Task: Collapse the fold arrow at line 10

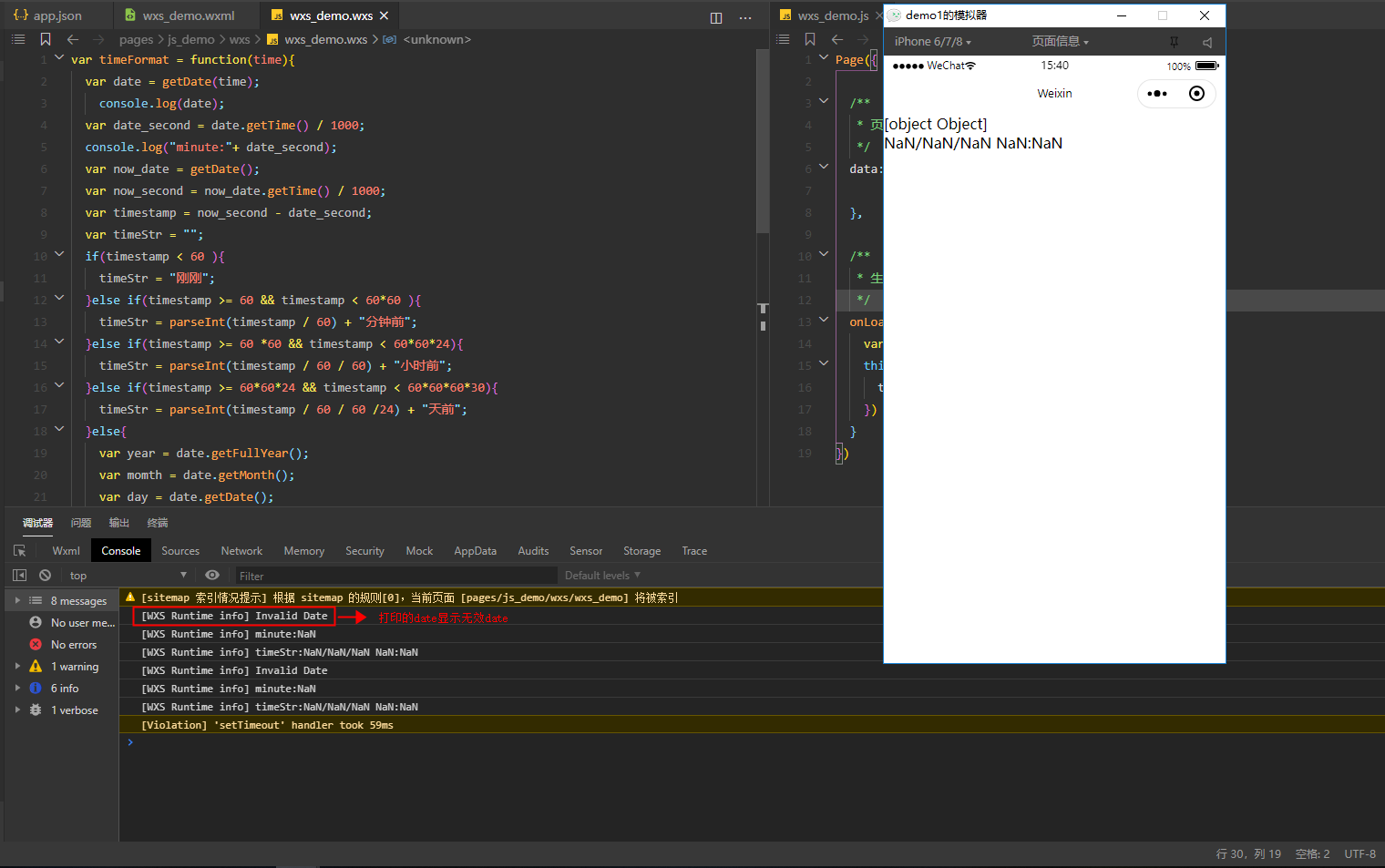Action: 59,254
